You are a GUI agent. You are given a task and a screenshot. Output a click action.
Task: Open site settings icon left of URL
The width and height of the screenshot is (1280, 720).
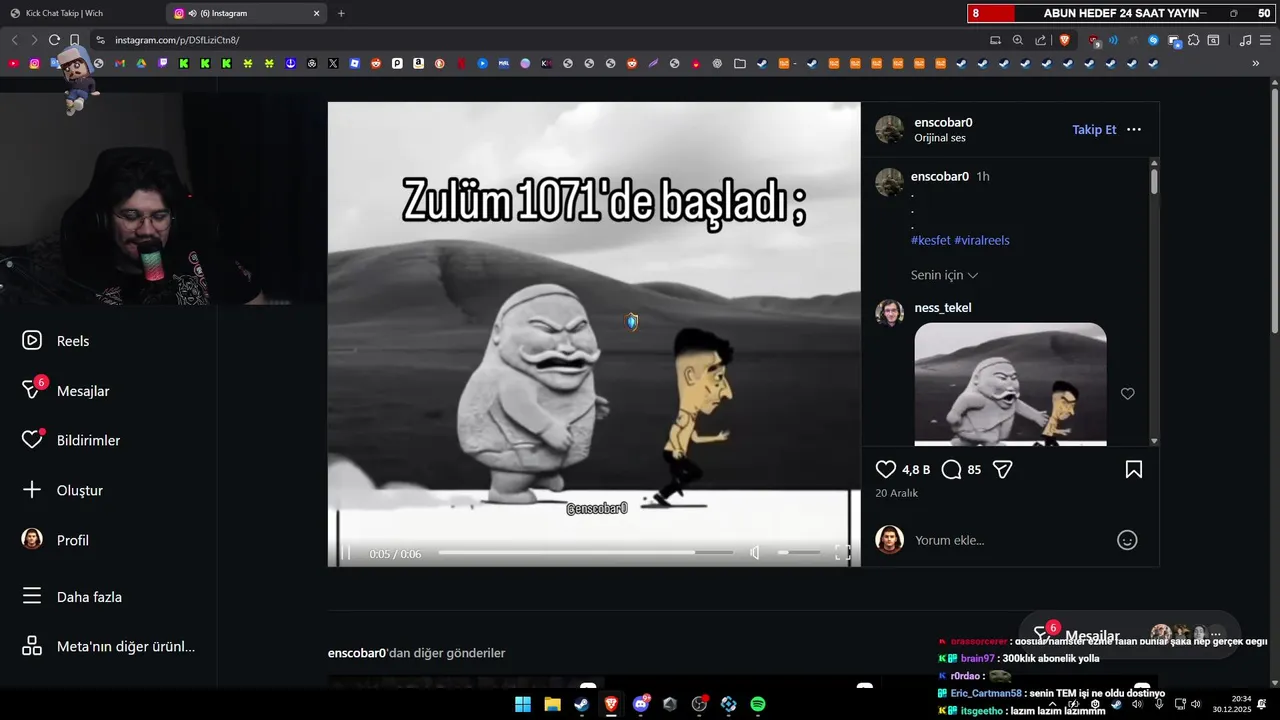100,40
